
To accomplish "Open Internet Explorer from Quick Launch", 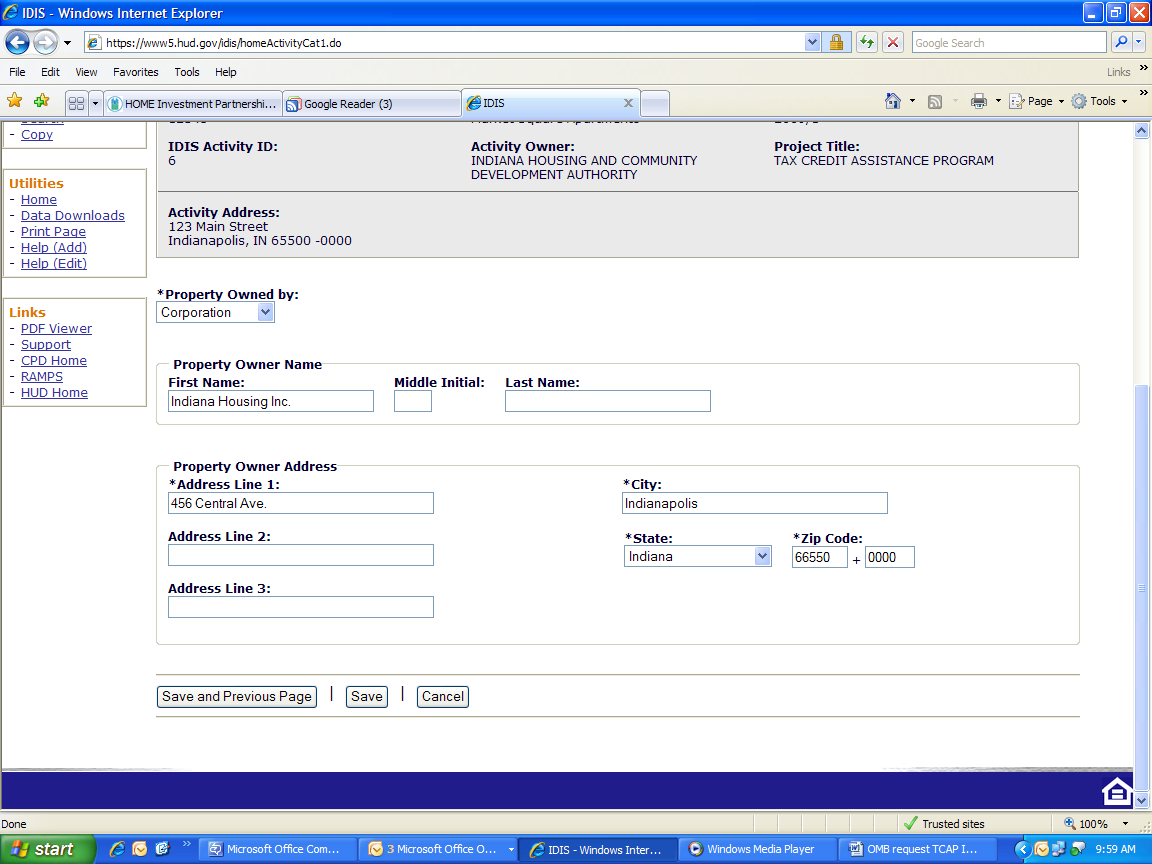I will click(117, 849).
